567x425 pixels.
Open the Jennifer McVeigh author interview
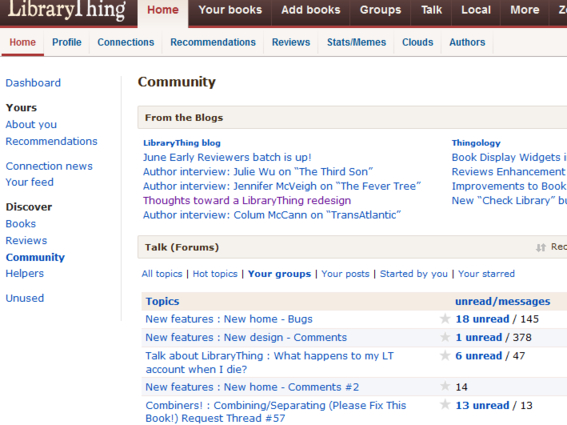(x=282, y=186)
